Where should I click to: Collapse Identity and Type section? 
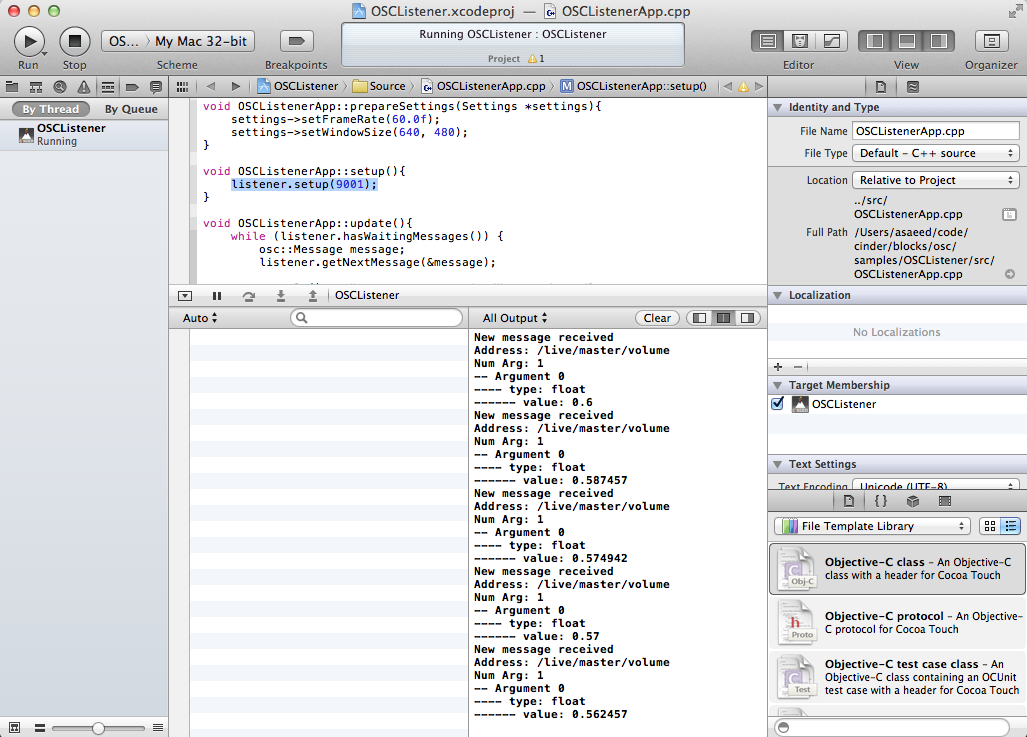[777, 107]
